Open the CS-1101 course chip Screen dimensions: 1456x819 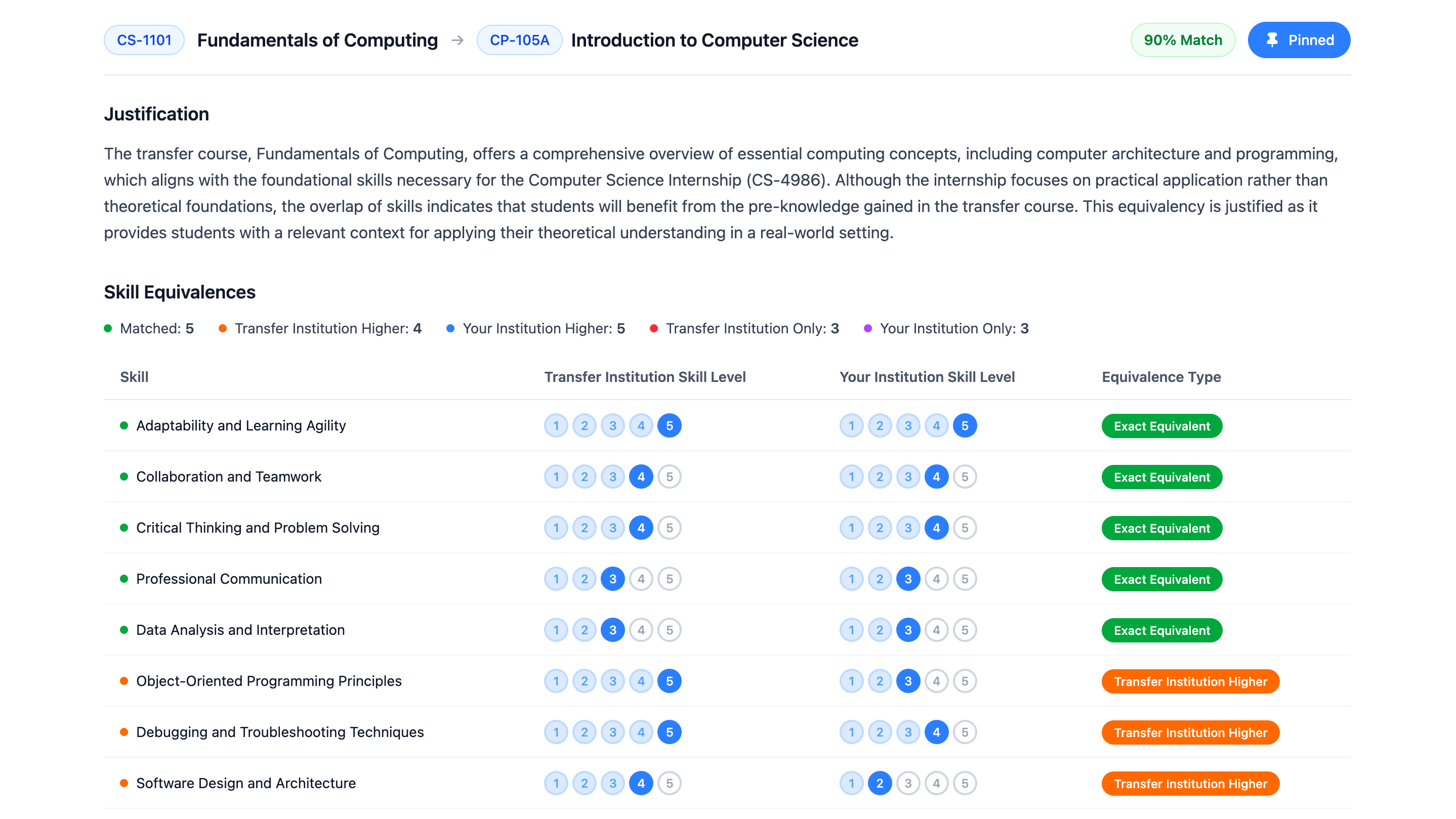point(144,40)
